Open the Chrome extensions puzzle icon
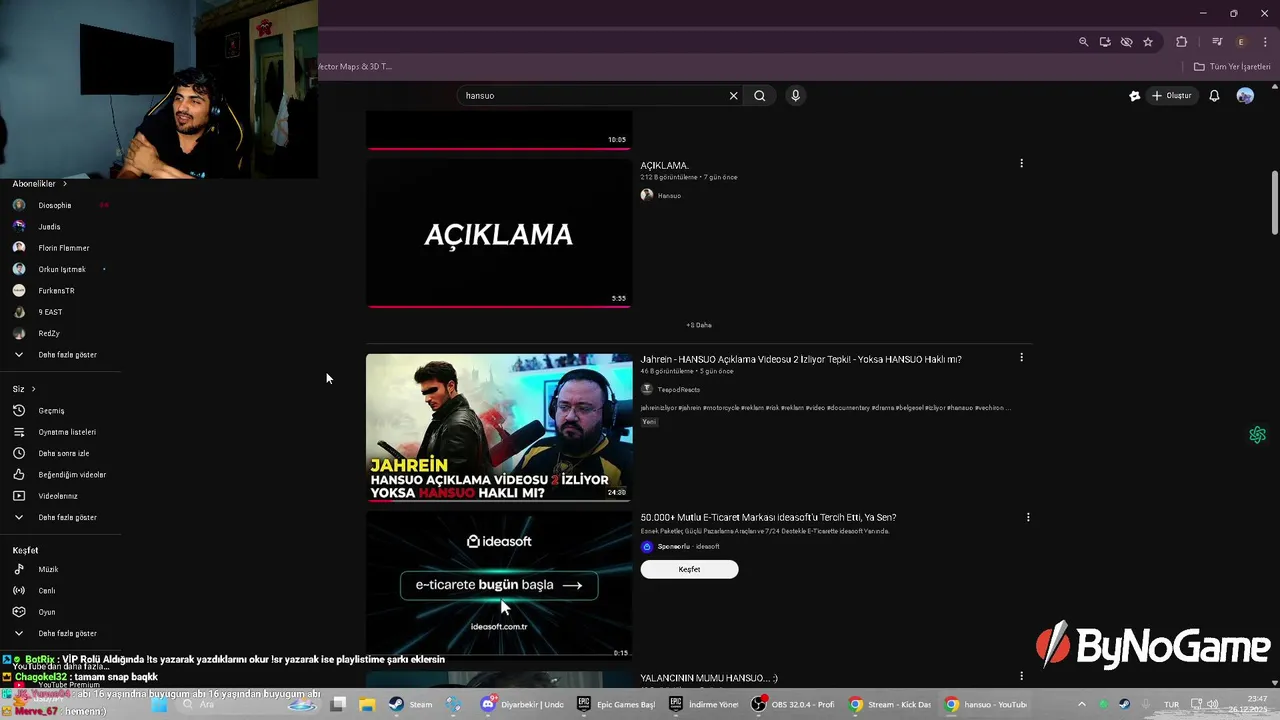1280x720 pixels. [x=1181, y=42]
